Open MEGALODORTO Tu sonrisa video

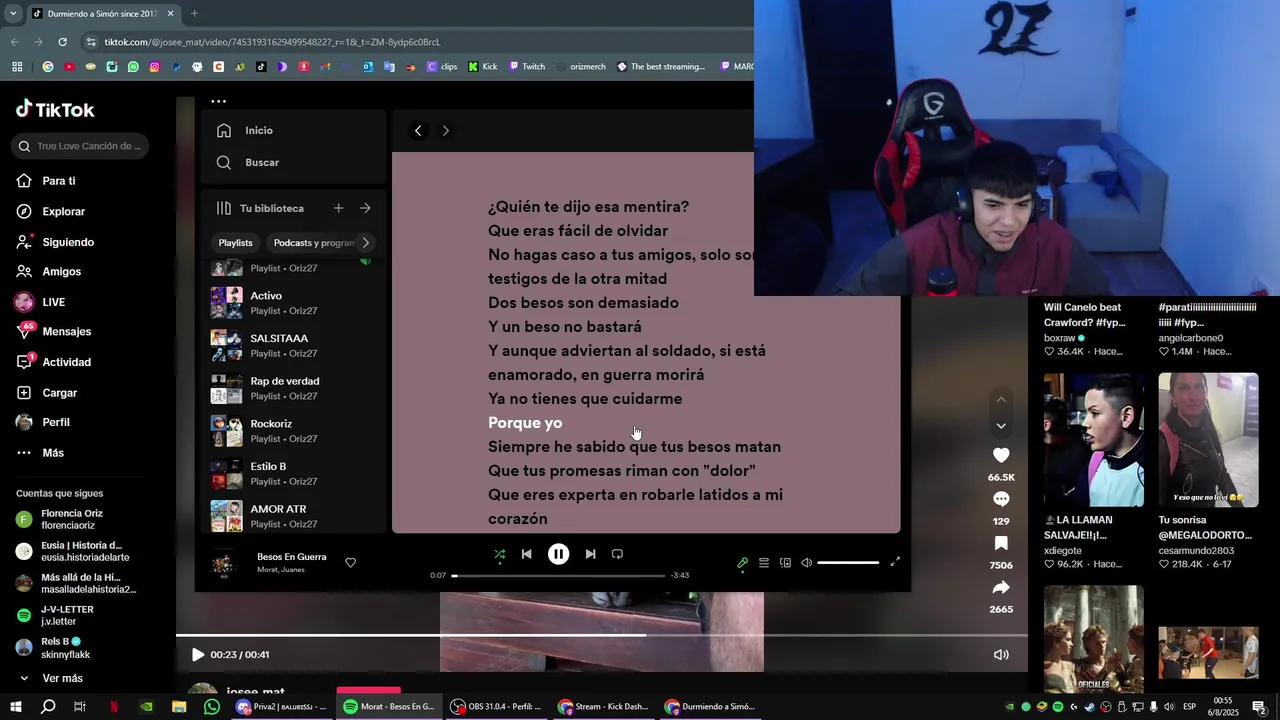[1208, 440]
